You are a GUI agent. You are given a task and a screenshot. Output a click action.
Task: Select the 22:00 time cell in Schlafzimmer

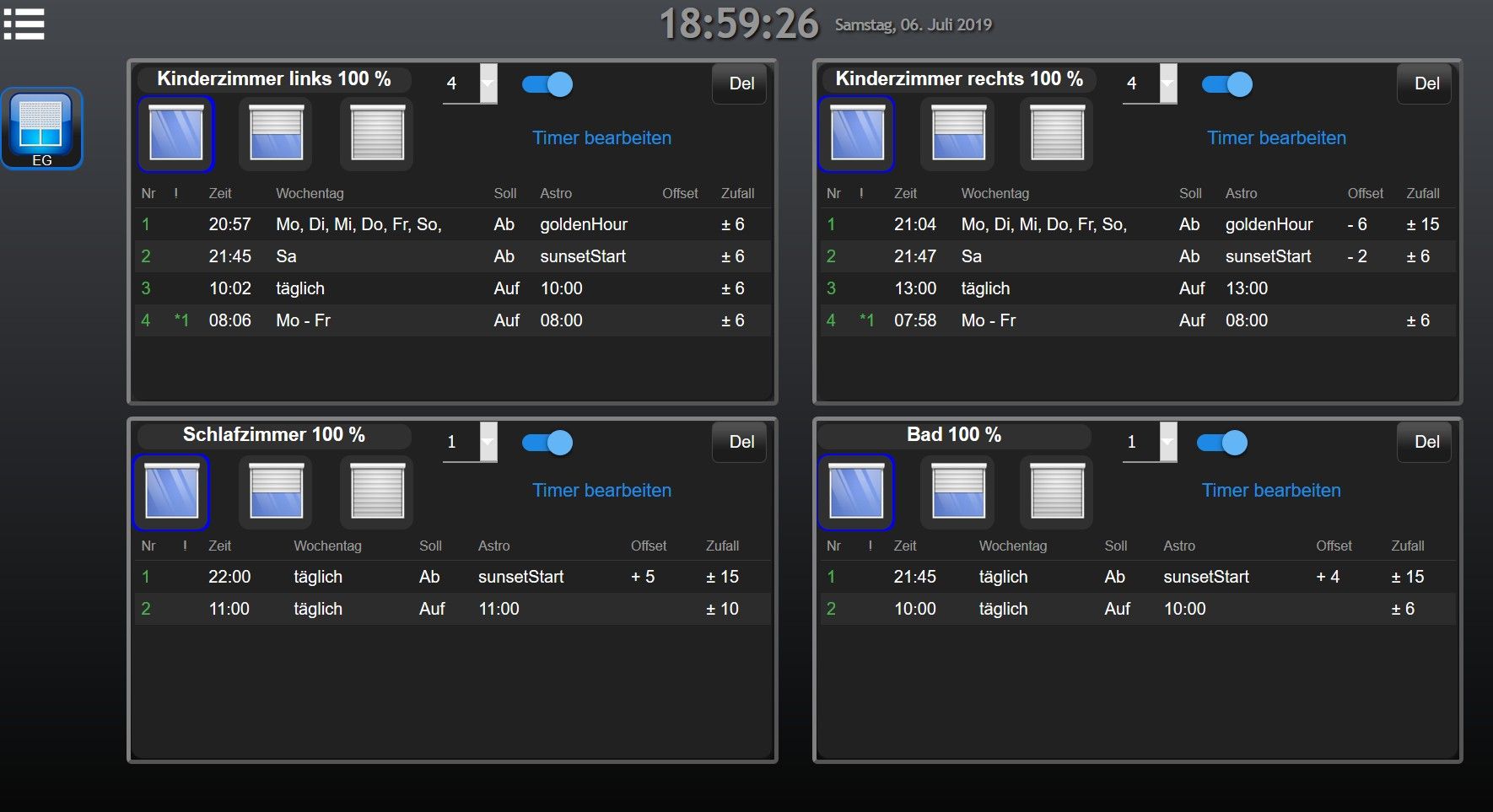click(229, 577)
